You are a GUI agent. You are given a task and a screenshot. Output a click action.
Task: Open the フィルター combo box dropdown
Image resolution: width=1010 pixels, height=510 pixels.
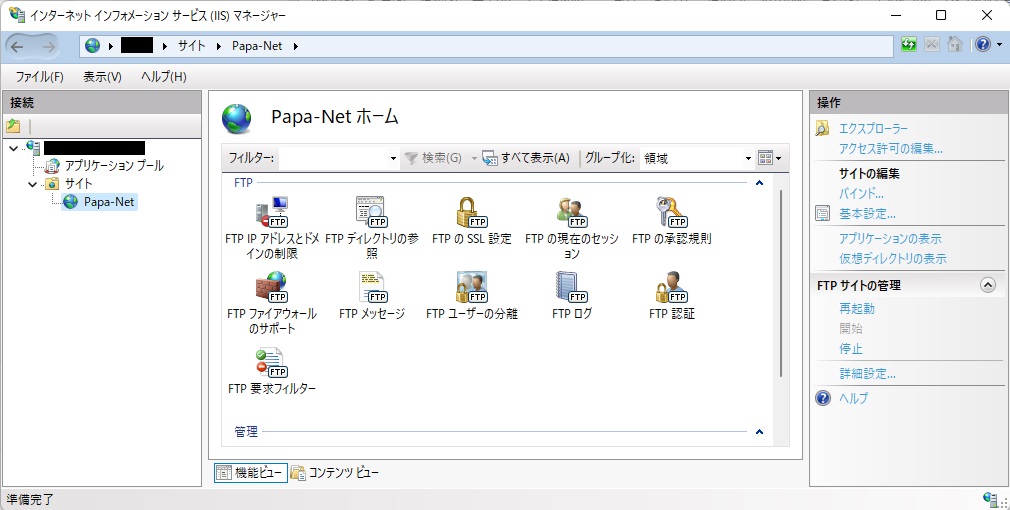[394, 158]
